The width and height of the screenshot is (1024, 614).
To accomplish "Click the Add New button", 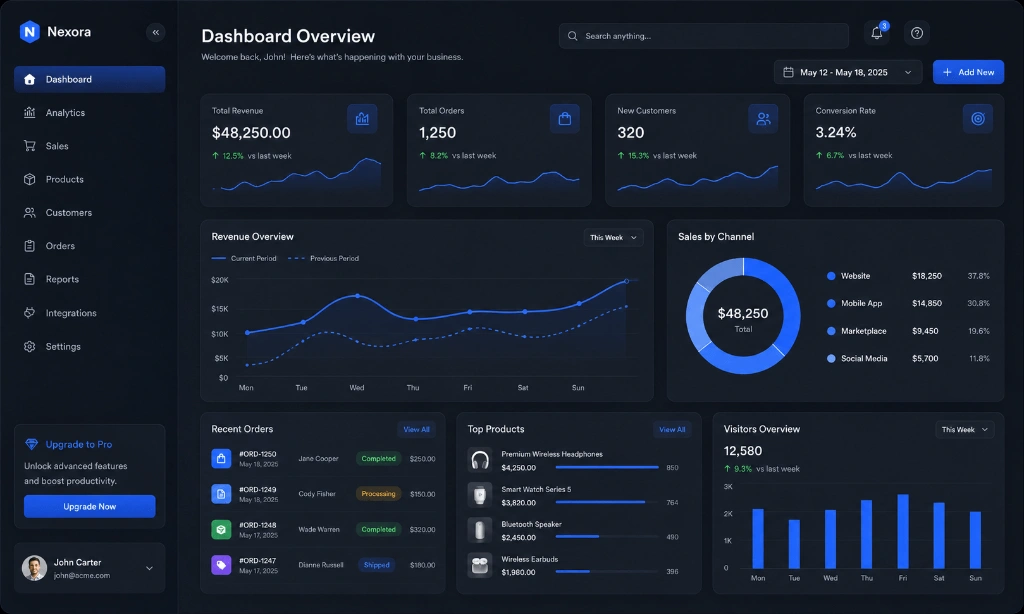I will coord(968,73).
